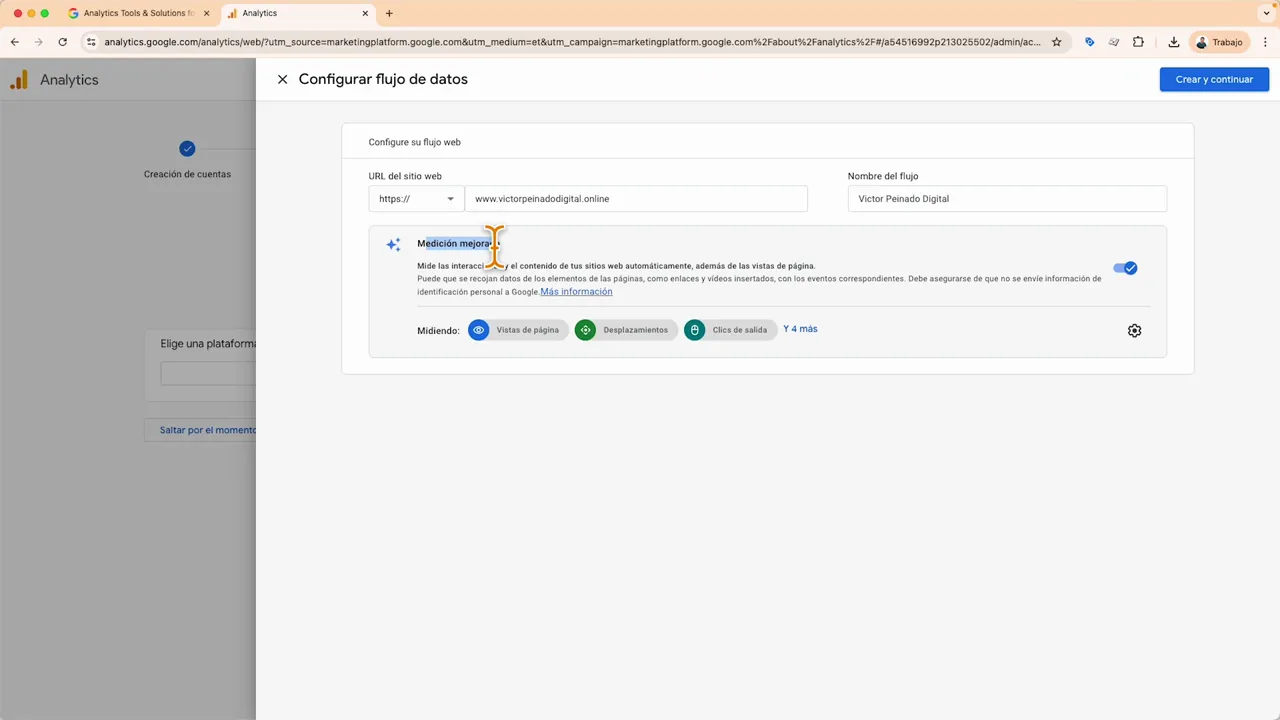
Task: Open the 'Más información' link
Action: pos(576,291)
